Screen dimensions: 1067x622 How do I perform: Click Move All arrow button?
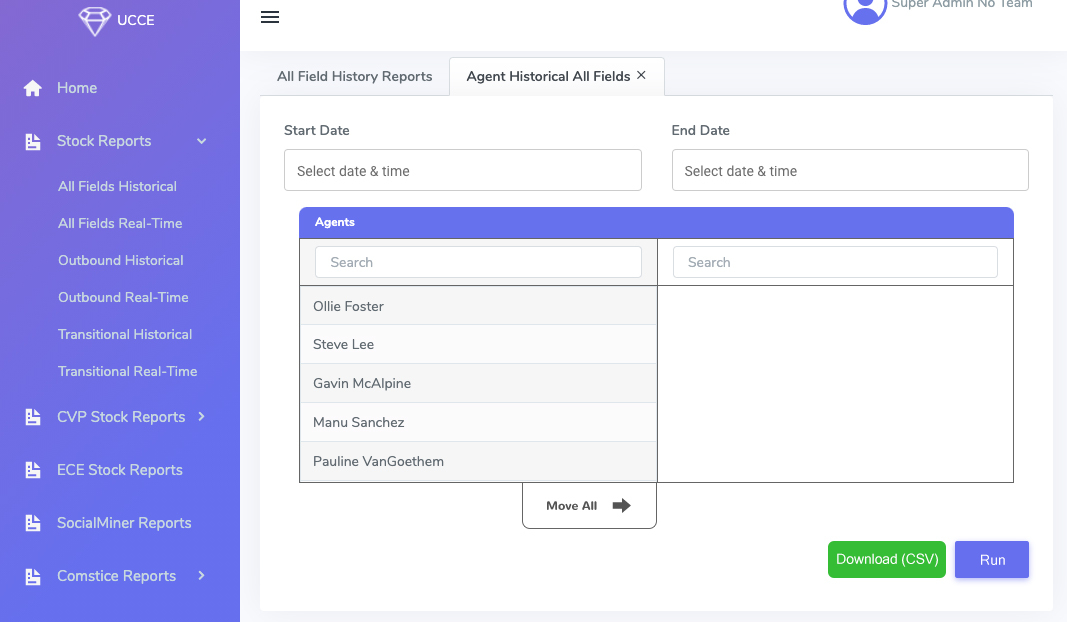pos(589,506)
